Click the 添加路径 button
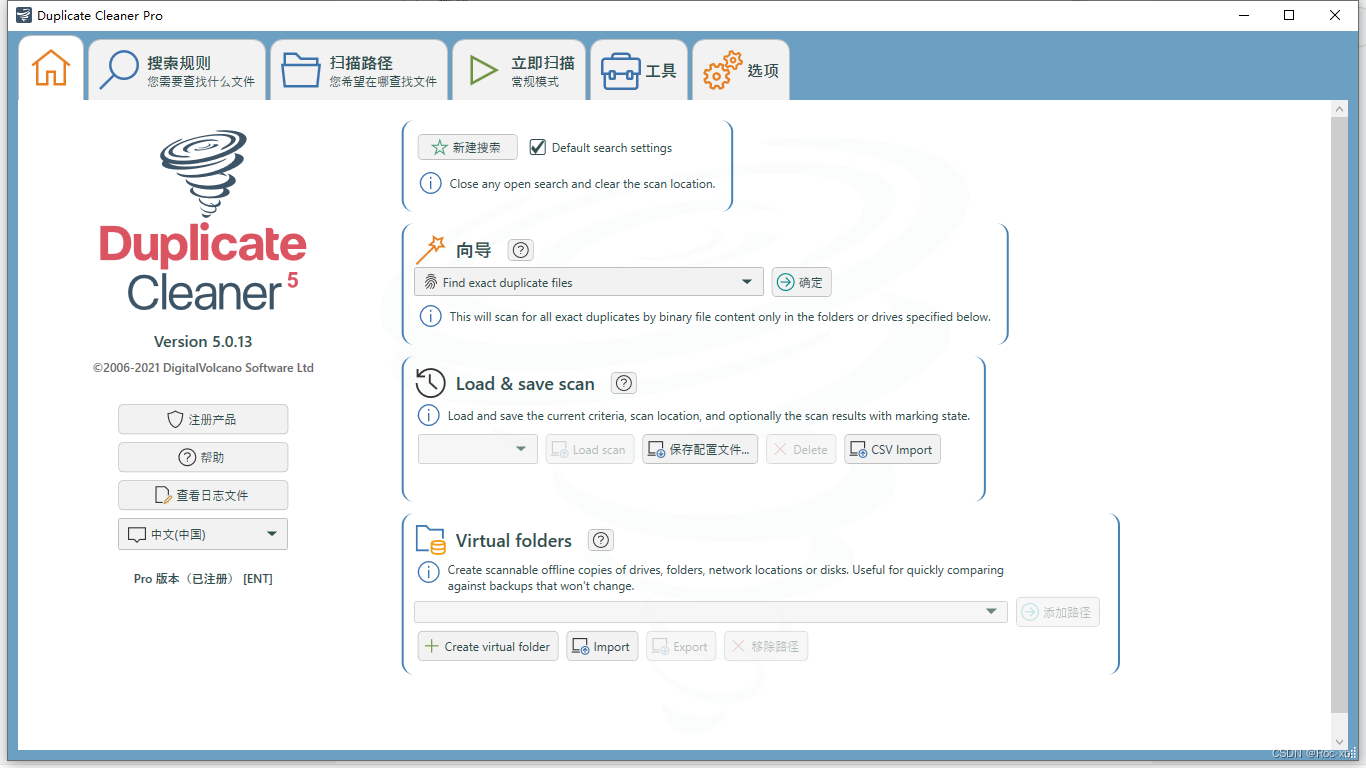The height and width of the screenshot is (768, 1366). point(1058,612)
